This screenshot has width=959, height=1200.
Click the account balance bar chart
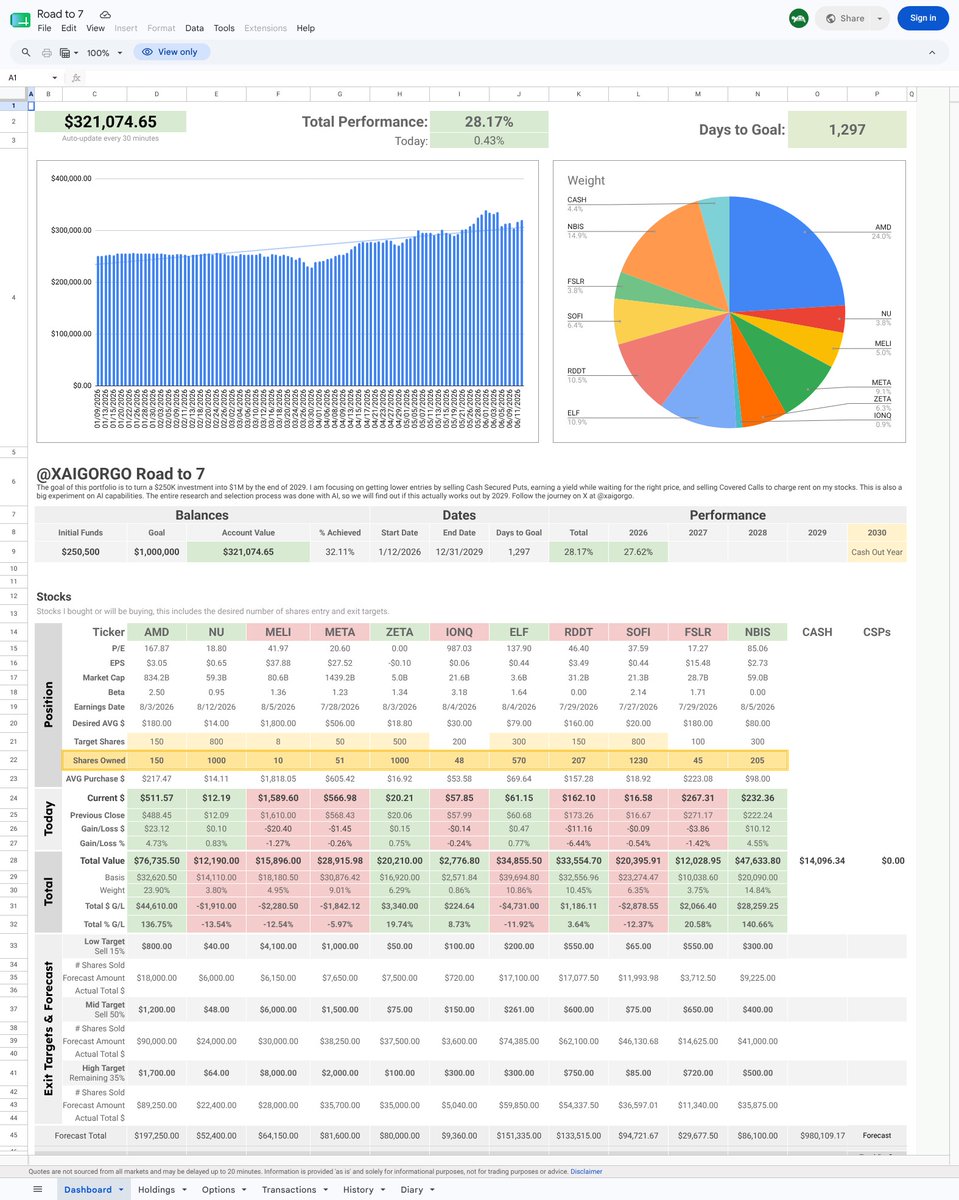[x=290, y=300]
